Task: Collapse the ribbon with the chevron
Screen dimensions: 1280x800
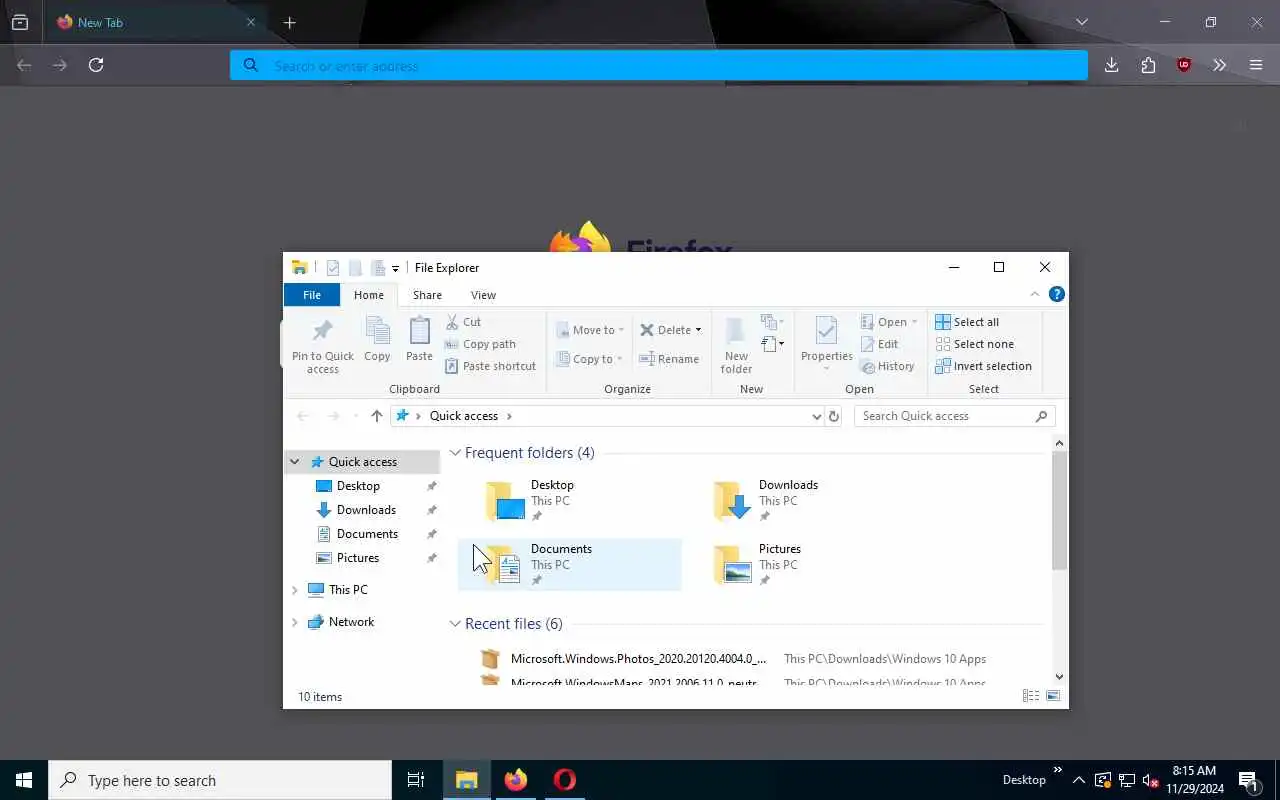Action: tap(1035, 294)
